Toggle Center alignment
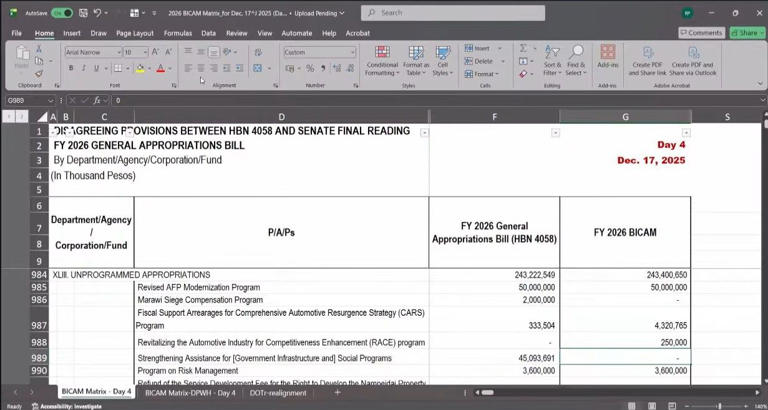 pyautogui.click(x=201, y=68)
